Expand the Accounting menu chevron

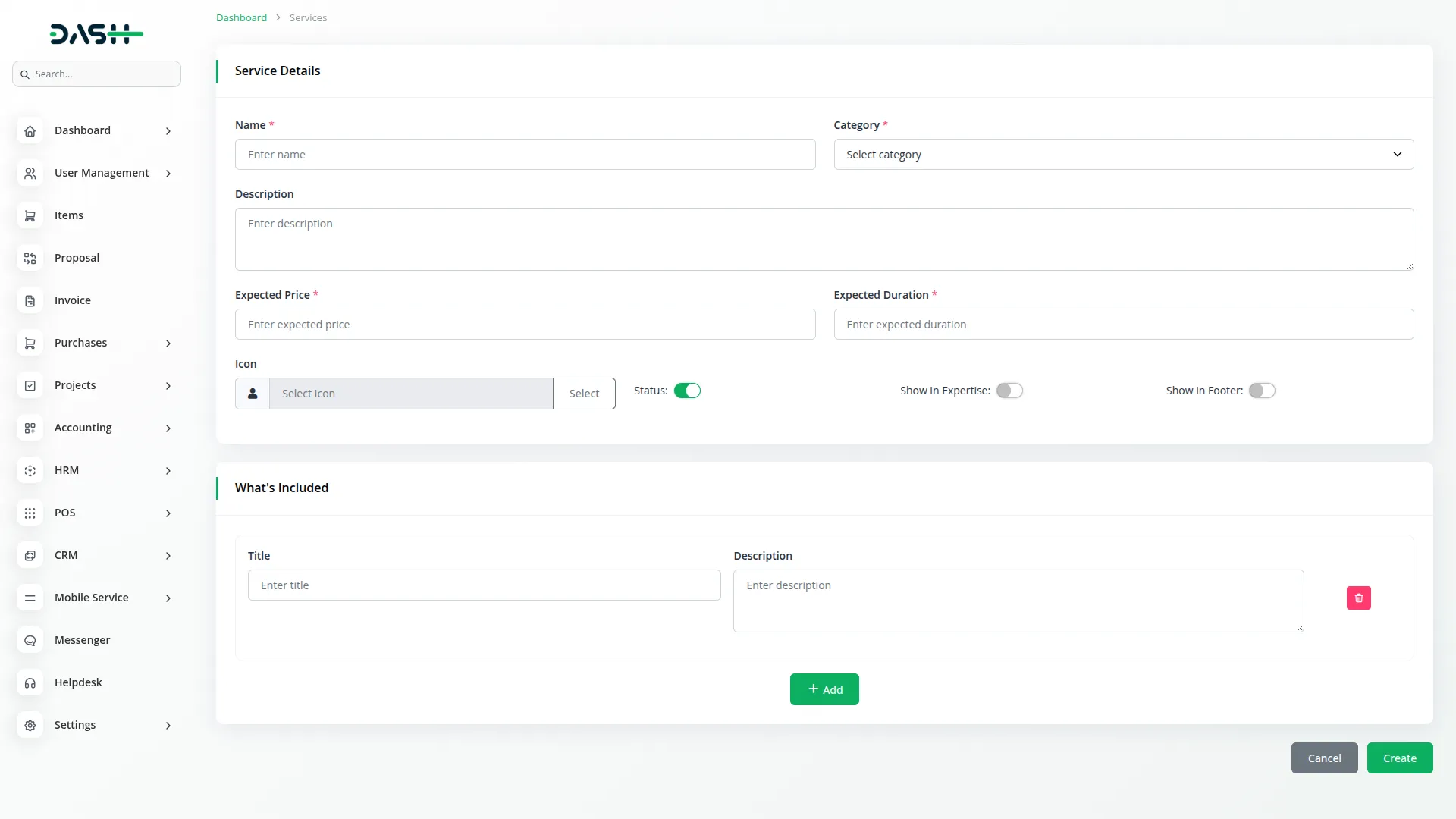168,428
